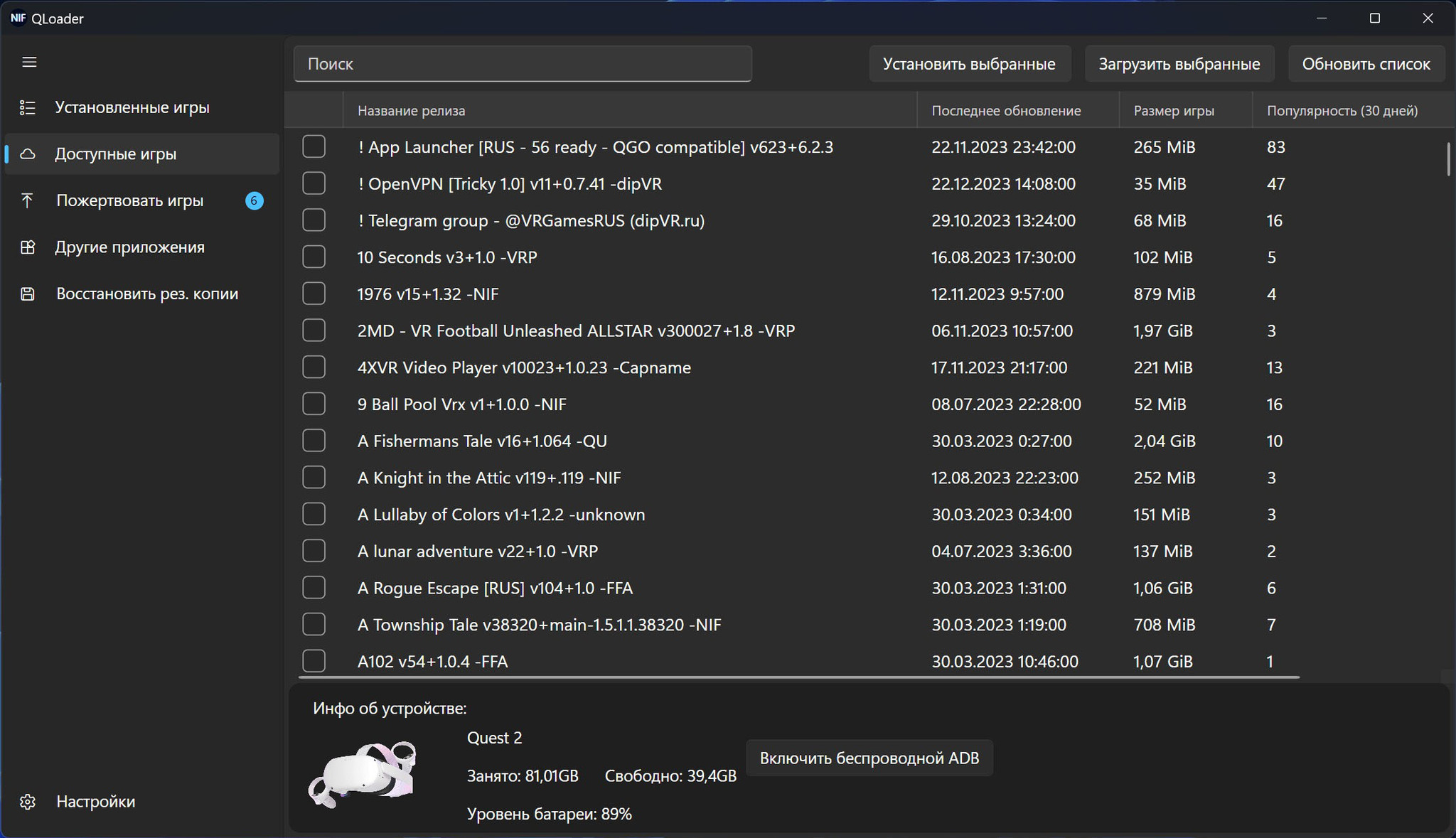1456x838 pixels.
Task: Focus the Поиск search field
Action: (523, 64)
